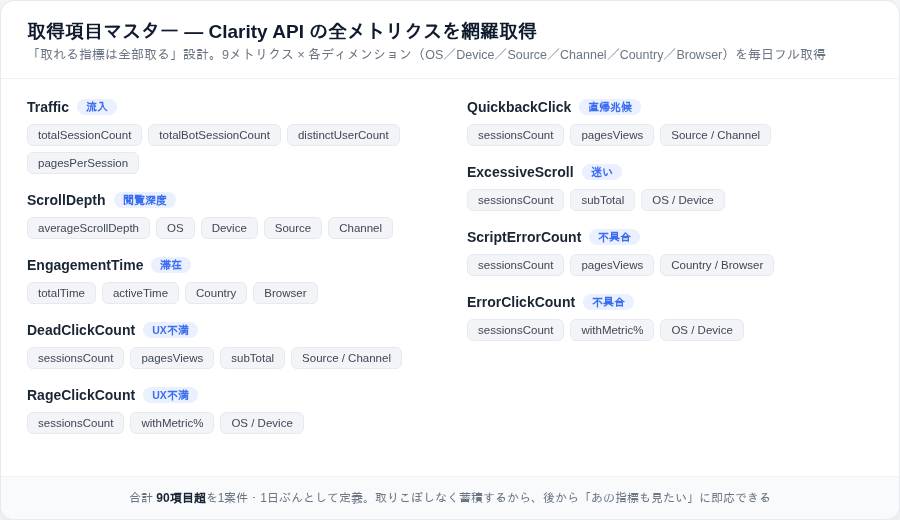Click the averageScrollDepth chip
Viewport: 900px width, 520px height.
(x=88, y=228)
